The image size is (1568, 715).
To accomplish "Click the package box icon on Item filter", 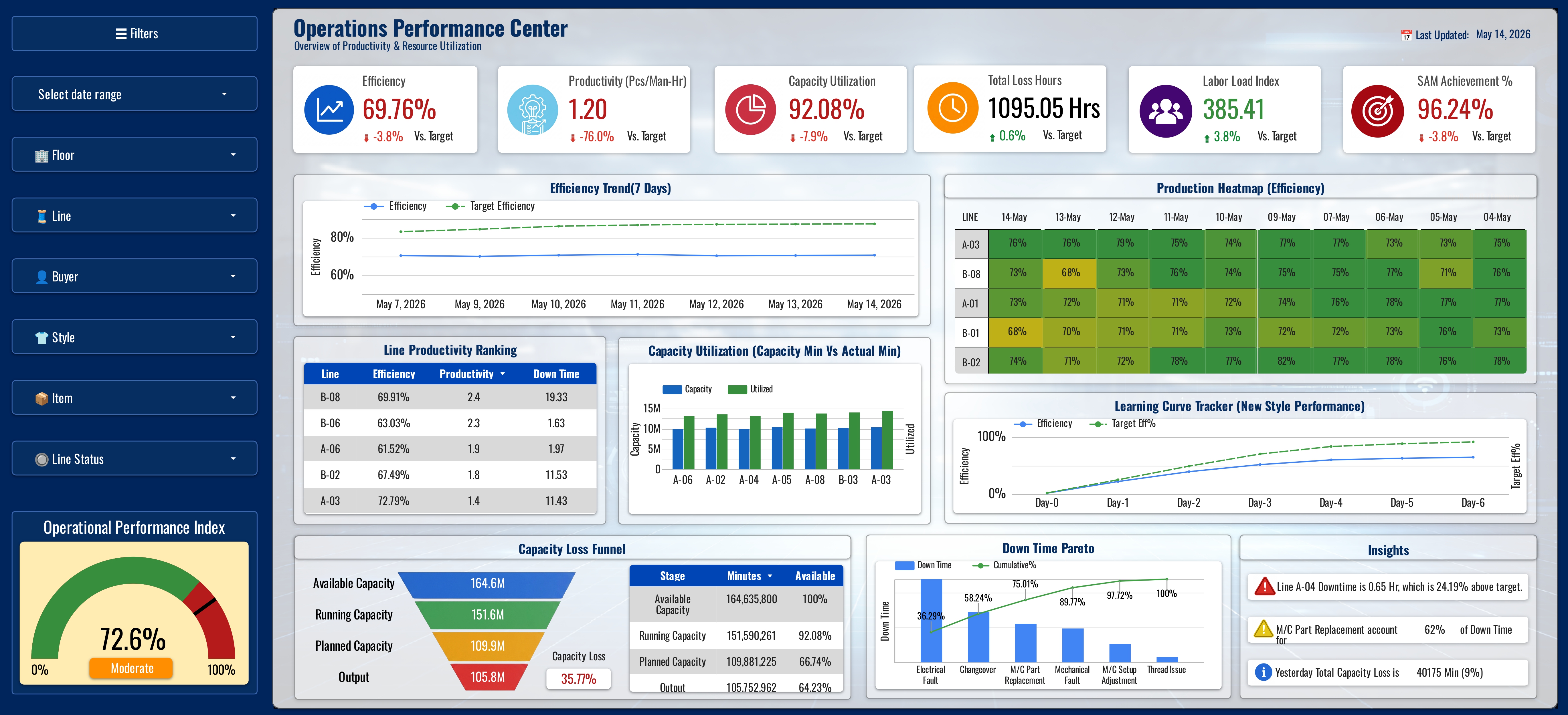I will point(41,399).
